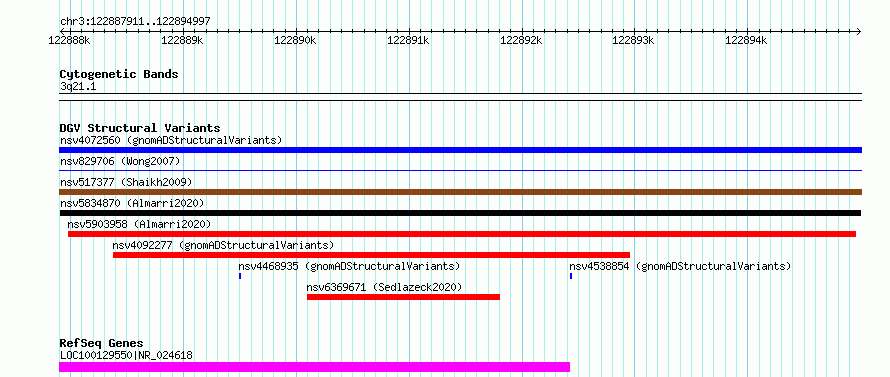890x377 pixels.
Task: Click the 122893k ruler tick label
Action: point(632,40)
